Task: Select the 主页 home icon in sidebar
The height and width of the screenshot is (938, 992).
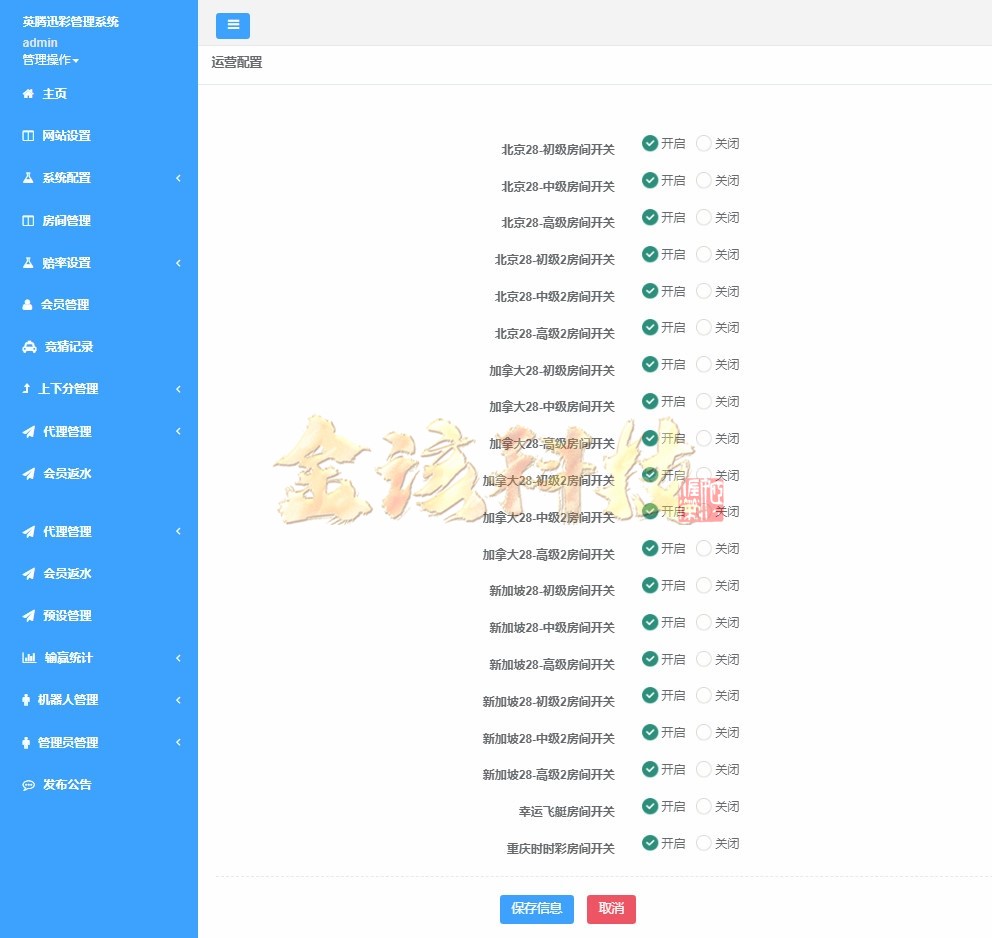Action: point(27,93)
